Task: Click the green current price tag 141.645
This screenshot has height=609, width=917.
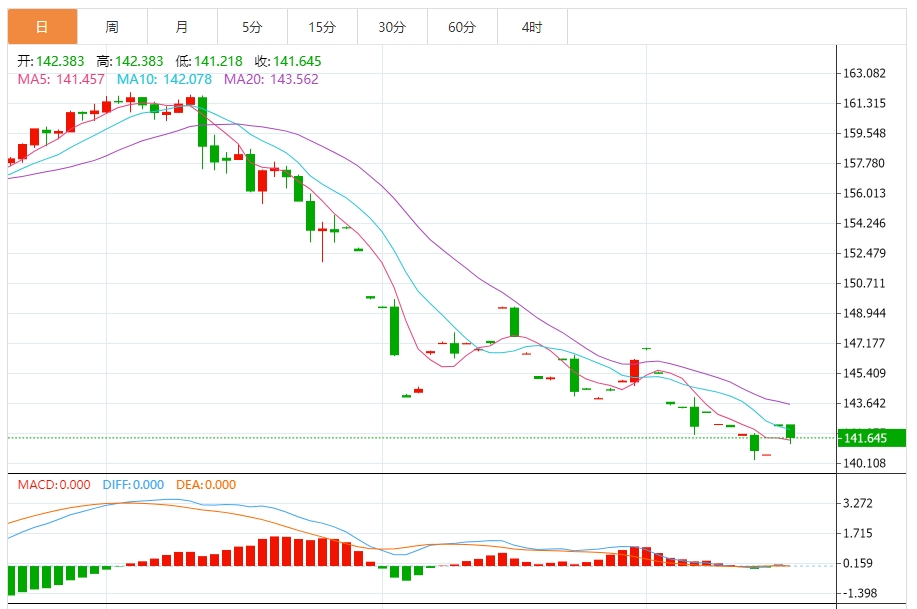Action: click(x=872, y=438)
